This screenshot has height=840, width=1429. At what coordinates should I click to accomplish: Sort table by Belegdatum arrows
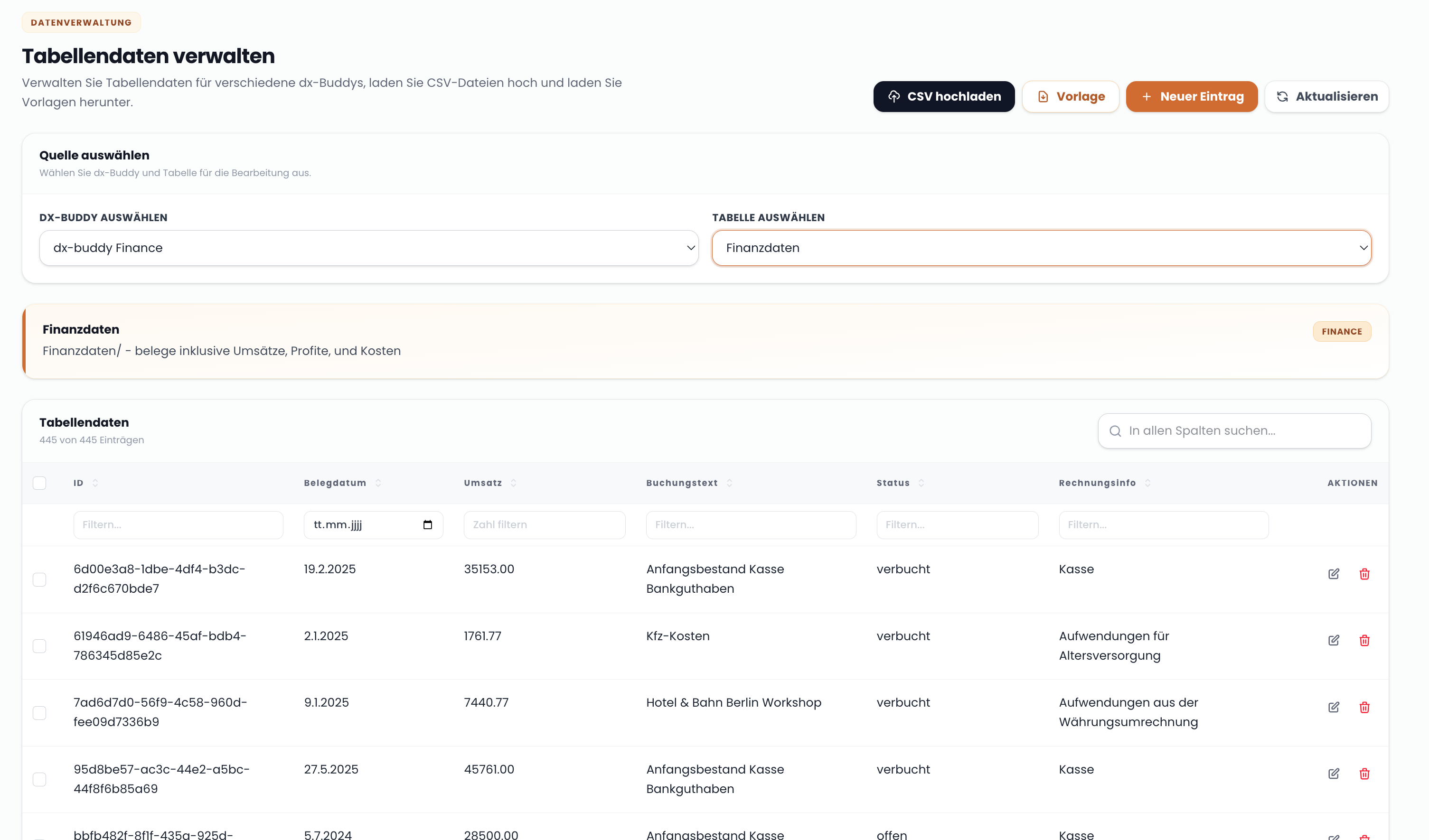[378, 483]
